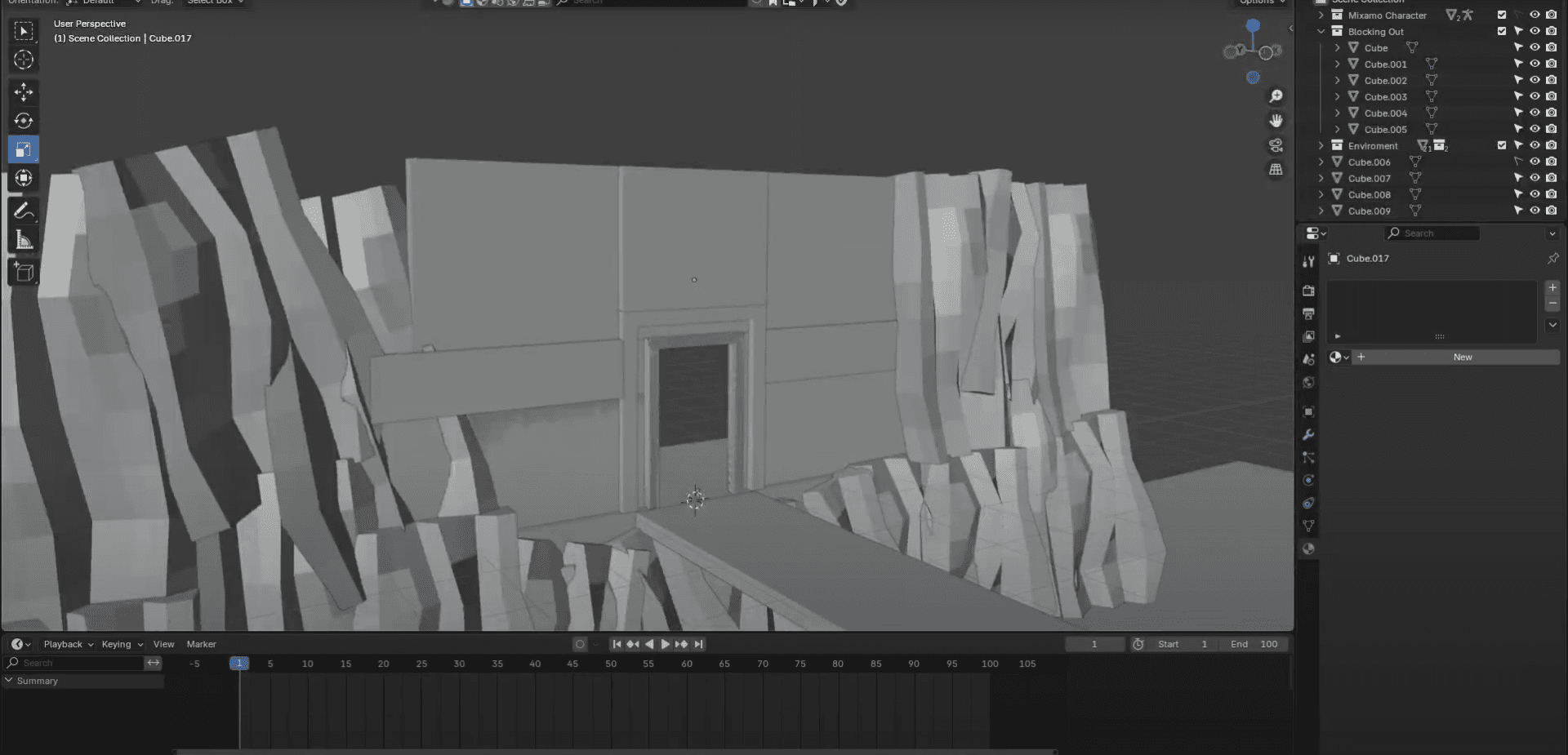Viewport: 1568px width, 755px height.
Task: Open the timeline Marker menu
Action: (201, 644)
